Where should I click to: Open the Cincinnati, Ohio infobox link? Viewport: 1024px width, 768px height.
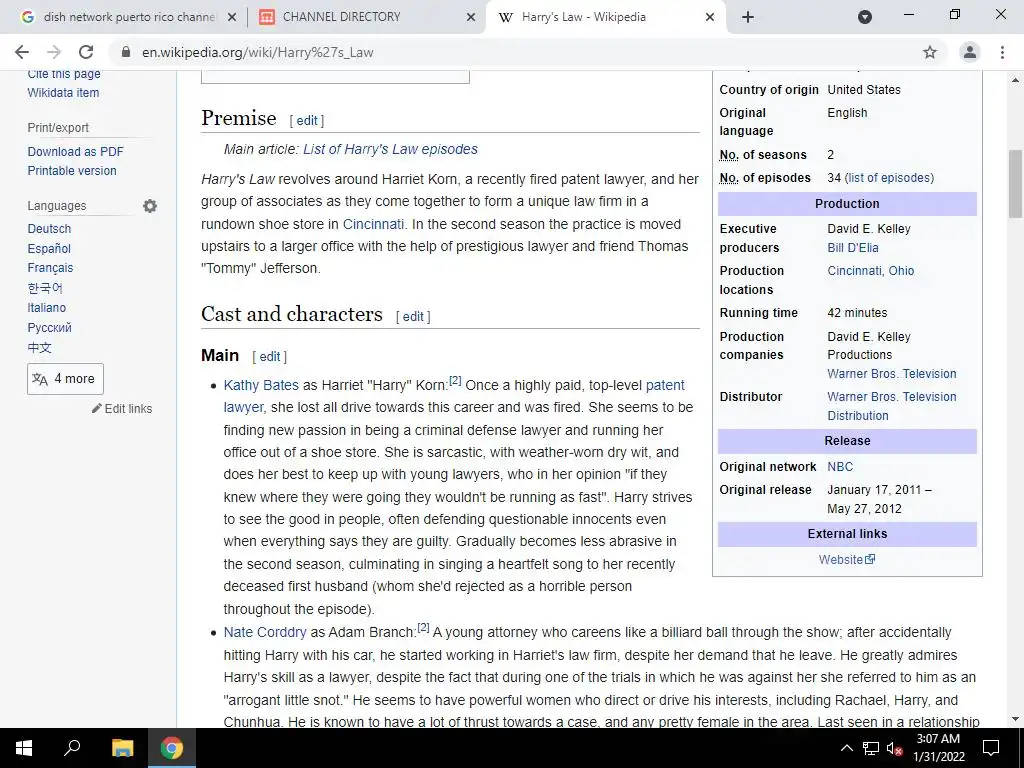point(871,270)
